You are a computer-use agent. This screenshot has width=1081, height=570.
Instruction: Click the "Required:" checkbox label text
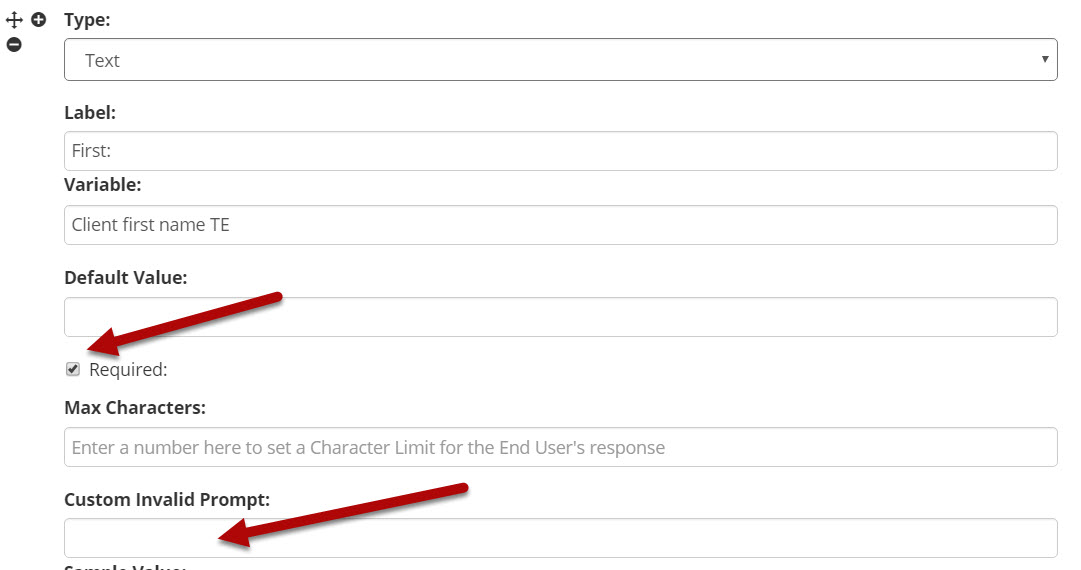[x=128, y=369]
